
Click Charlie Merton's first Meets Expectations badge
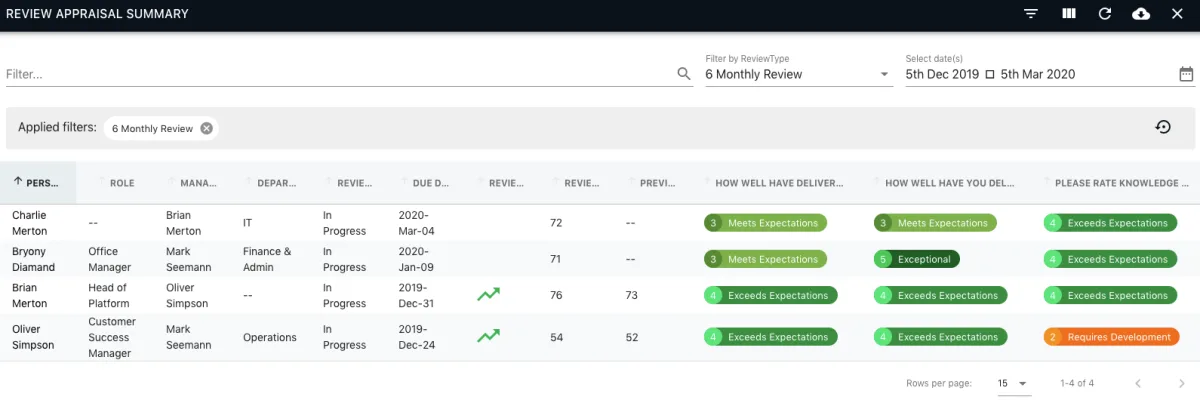(765, 223)
